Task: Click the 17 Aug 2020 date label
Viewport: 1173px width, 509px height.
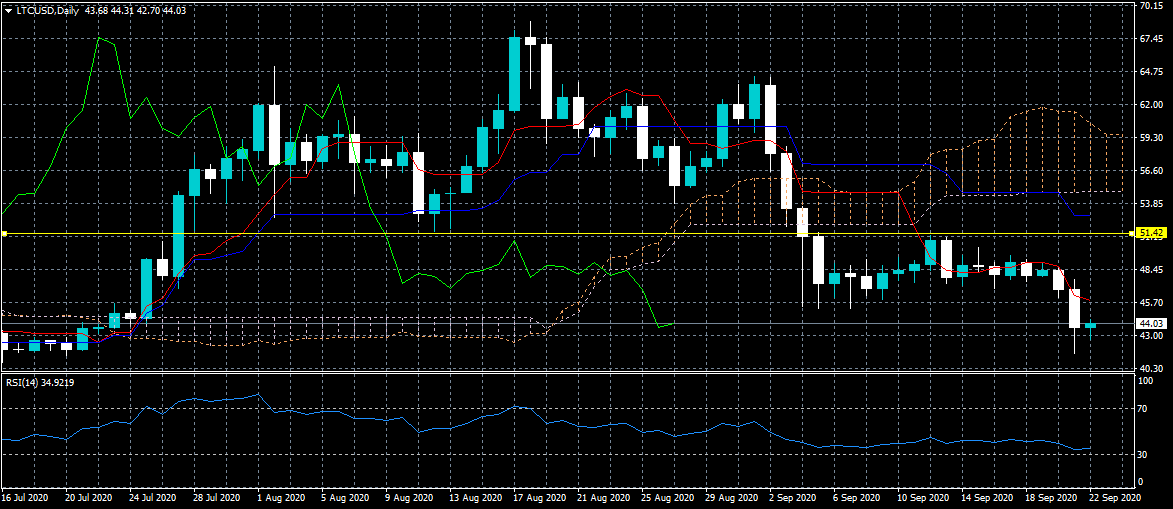Action: pyautogui.click(x=539, y=498)
